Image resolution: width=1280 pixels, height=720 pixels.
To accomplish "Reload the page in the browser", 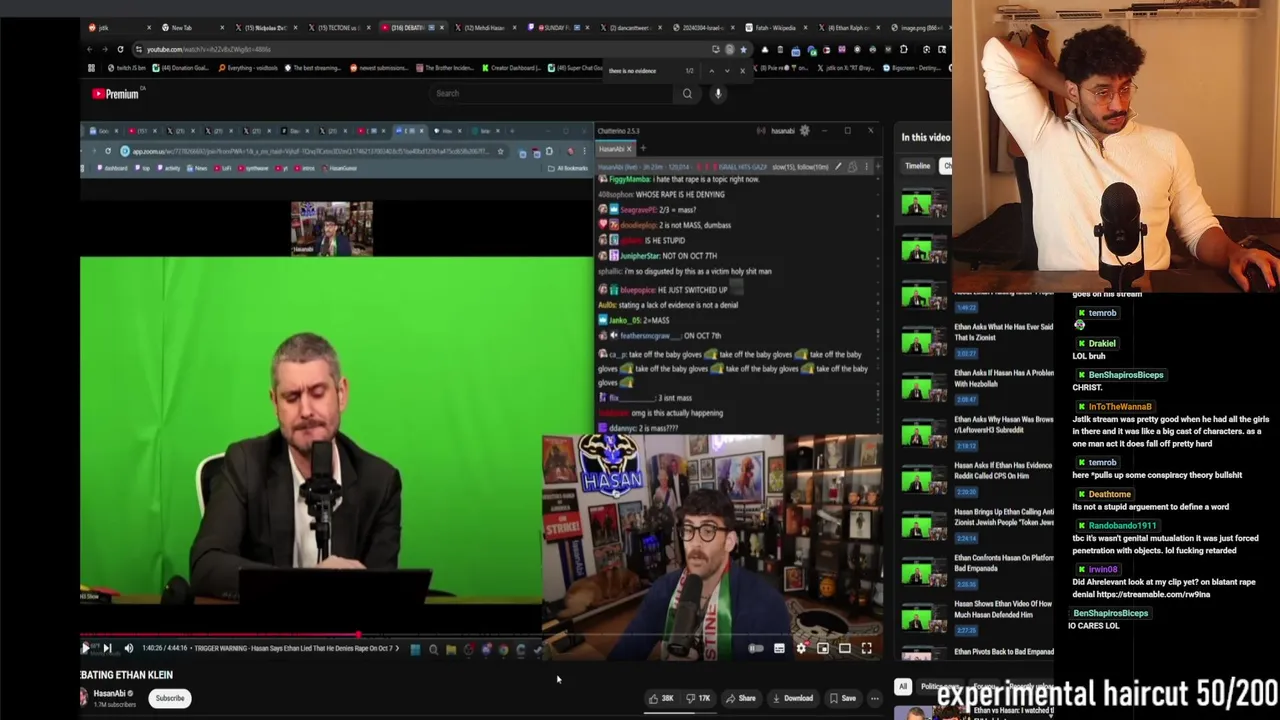I will click(120, 49).
